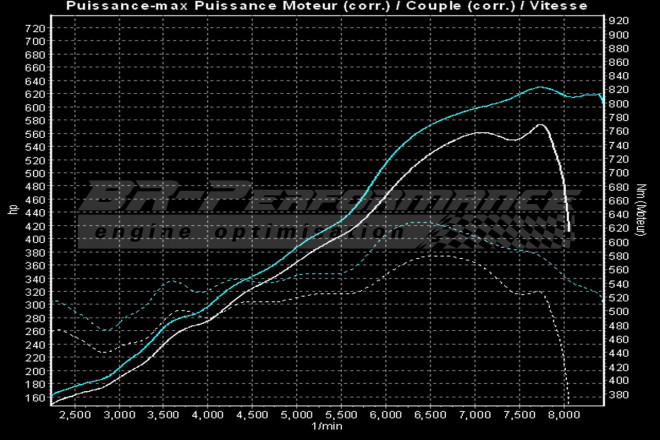Click the 400 value on hp axis

click(35, 239)
